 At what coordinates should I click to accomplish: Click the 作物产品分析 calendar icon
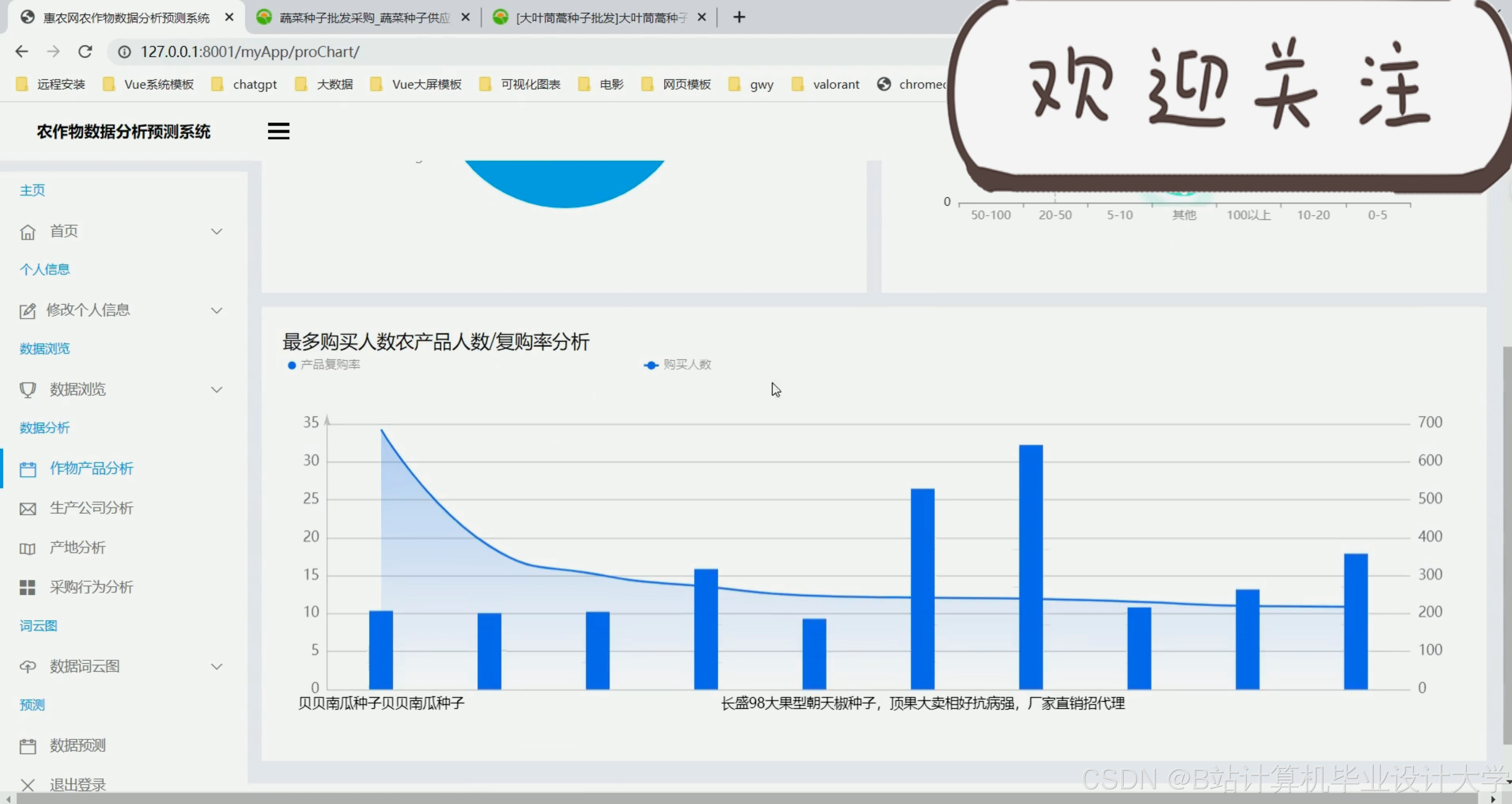(x=28, y=469)
